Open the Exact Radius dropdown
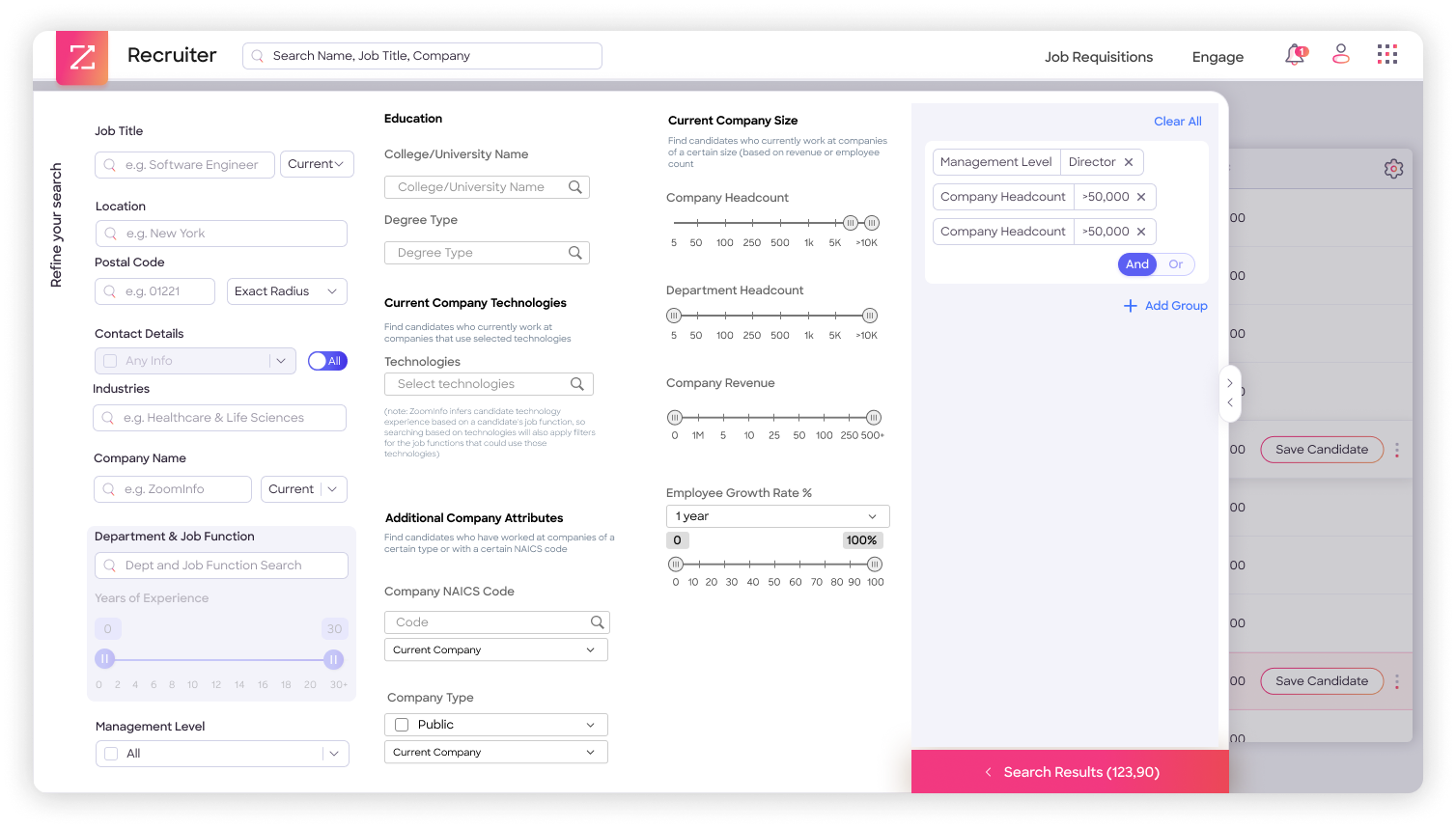1456x828 pixels. [287, 291]
